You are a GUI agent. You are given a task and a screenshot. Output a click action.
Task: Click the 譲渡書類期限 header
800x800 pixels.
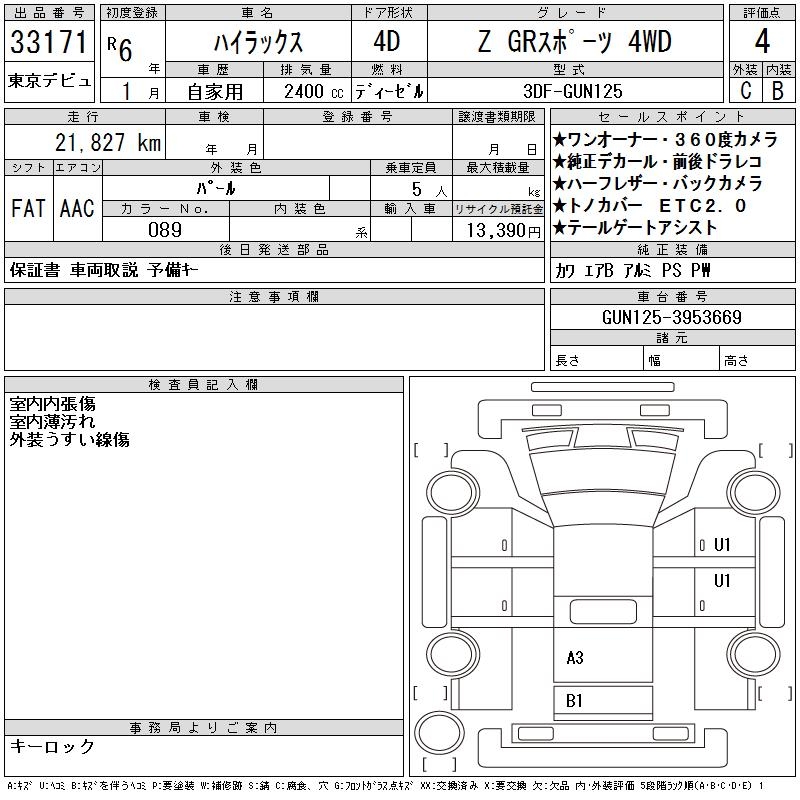tap(497, 117)
